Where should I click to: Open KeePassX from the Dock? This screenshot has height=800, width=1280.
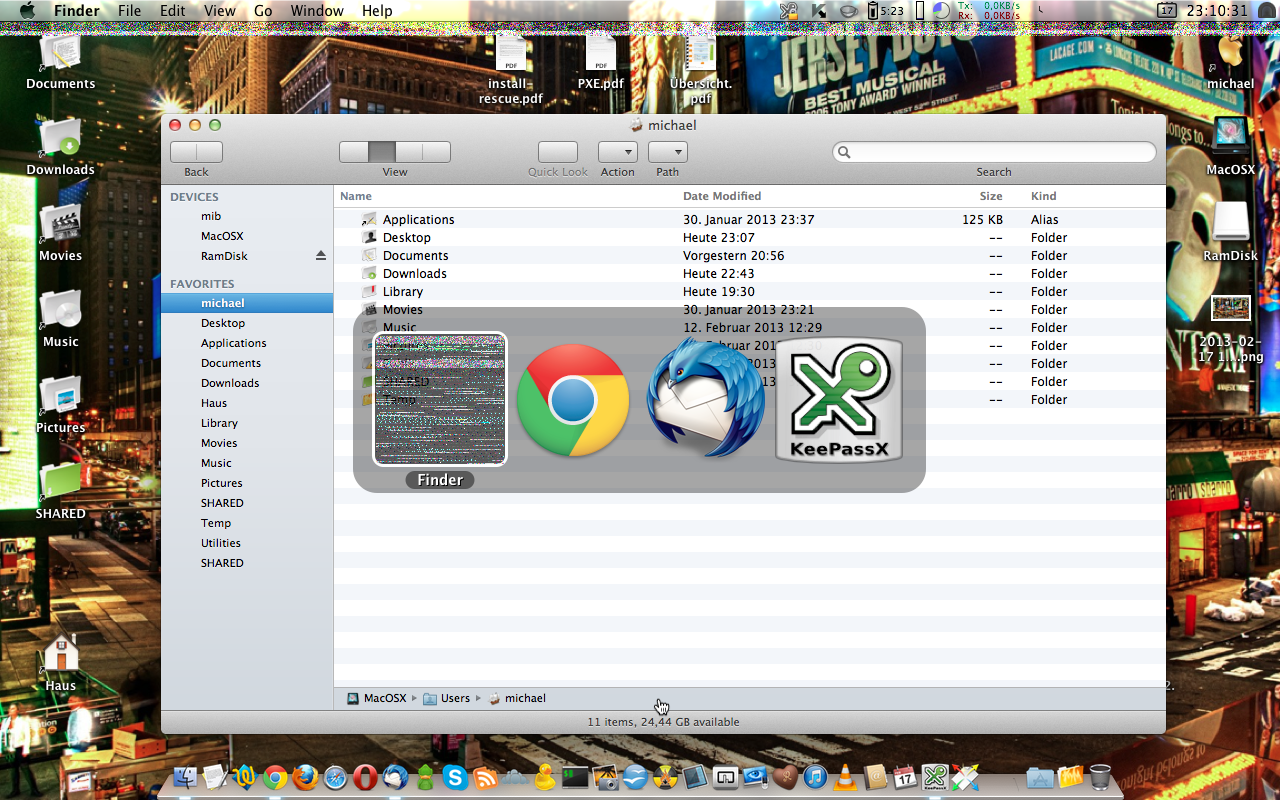pyautogui.click(x=935, y=777)
